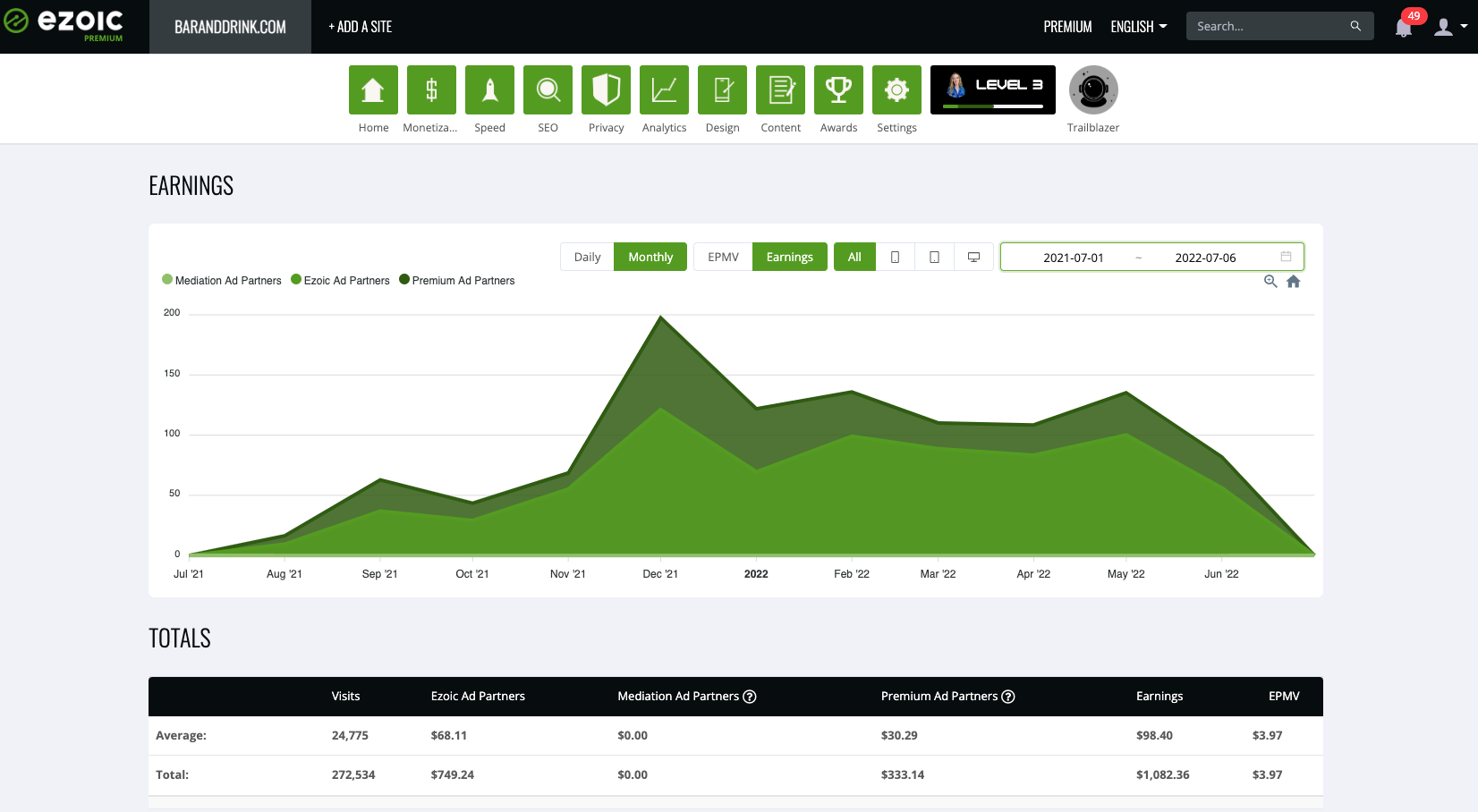Click the search magnifier in the top bar
The width and height of the screenshot is (1478, 812).
tap(1355, 26)
